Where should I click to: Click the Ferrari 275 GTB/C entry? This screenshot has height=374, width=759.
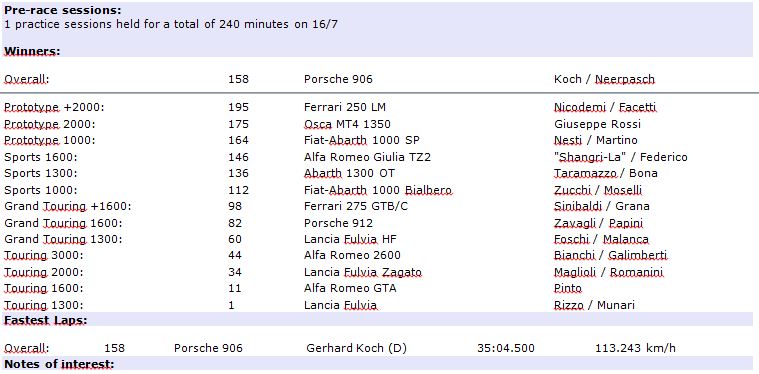coord(356,206)
